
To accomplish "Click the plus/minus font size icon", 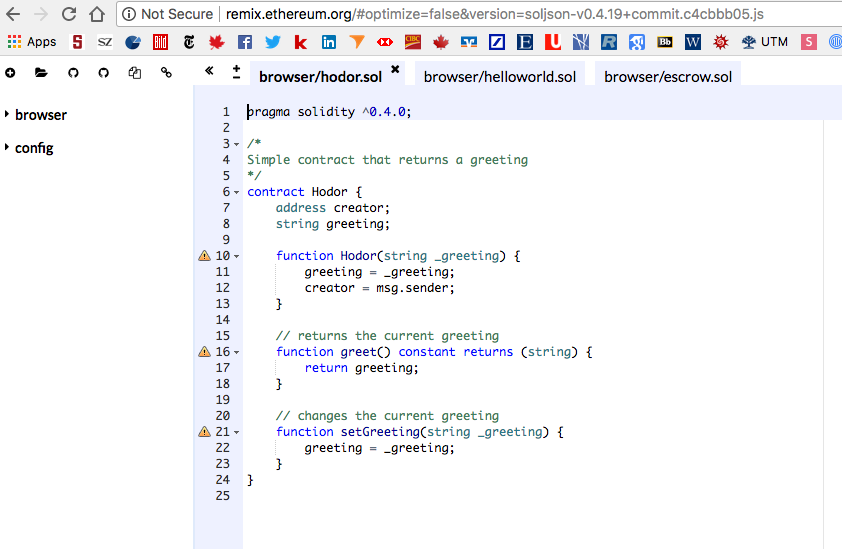I will pyautogui.click(x=236, y=72).
